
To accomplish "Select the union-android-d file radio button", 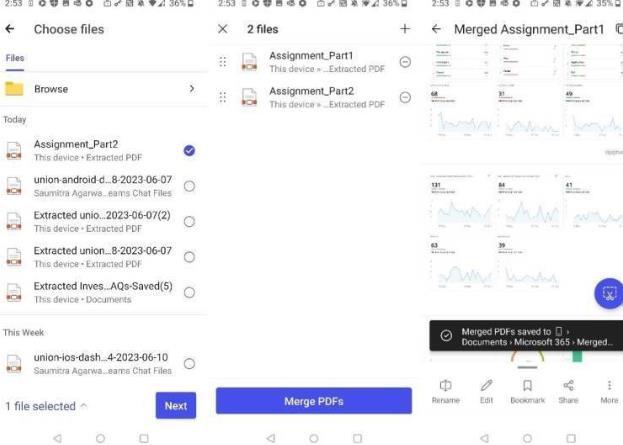I will (x=190, y=186).
